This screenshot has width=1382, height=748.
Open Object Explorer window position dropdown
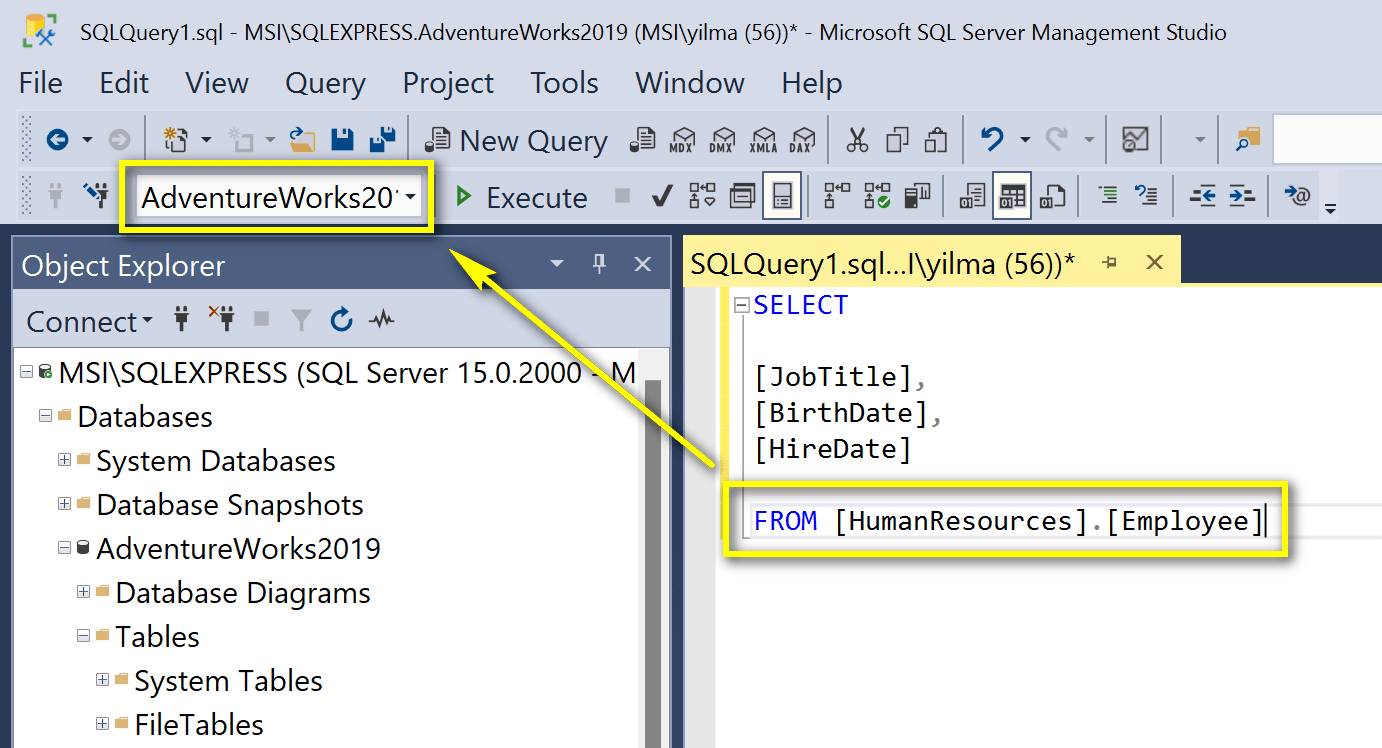point(557,265)
